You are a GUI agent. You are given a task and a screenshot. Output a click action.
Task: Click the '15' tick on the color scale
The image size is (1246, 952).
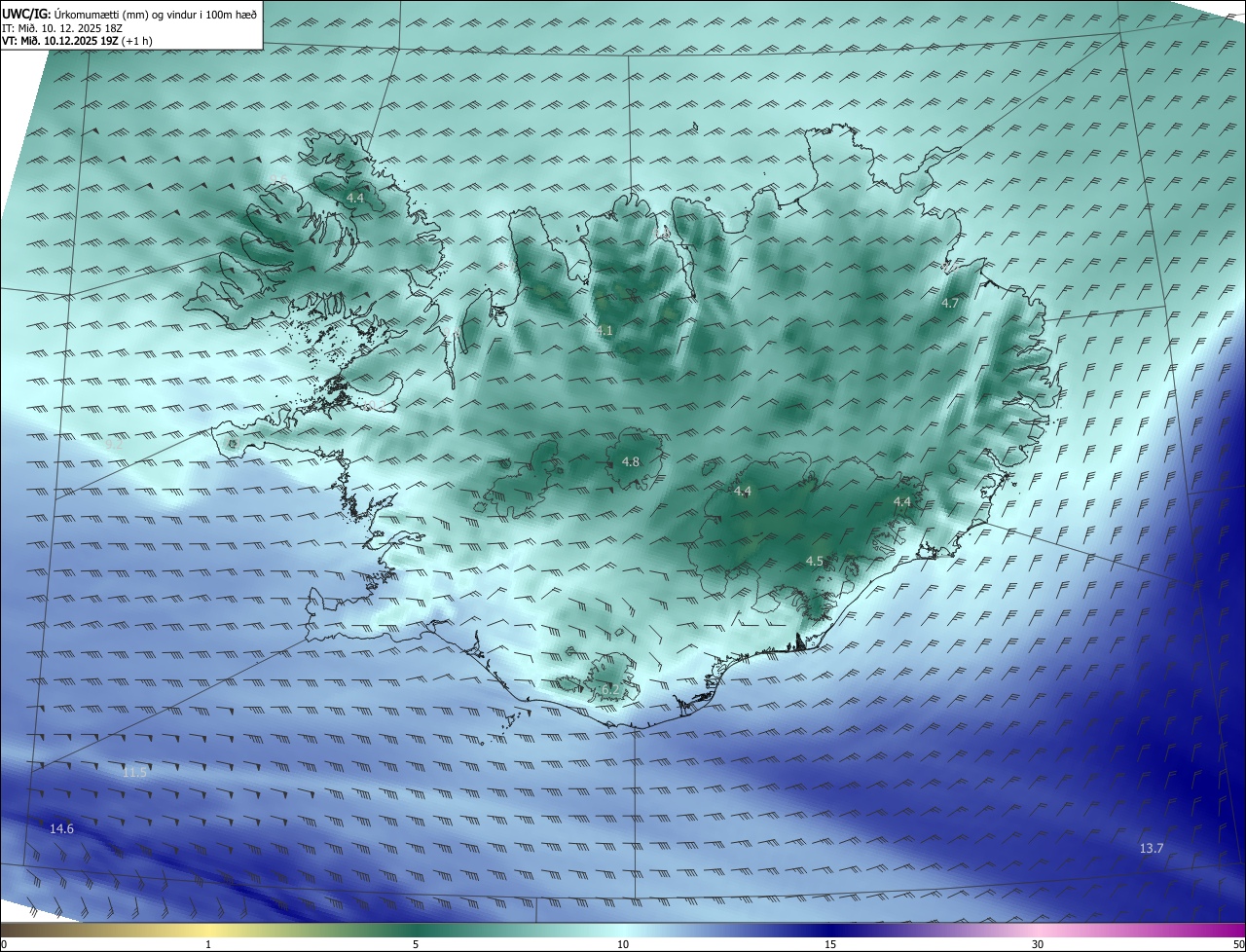coord(830,945)
